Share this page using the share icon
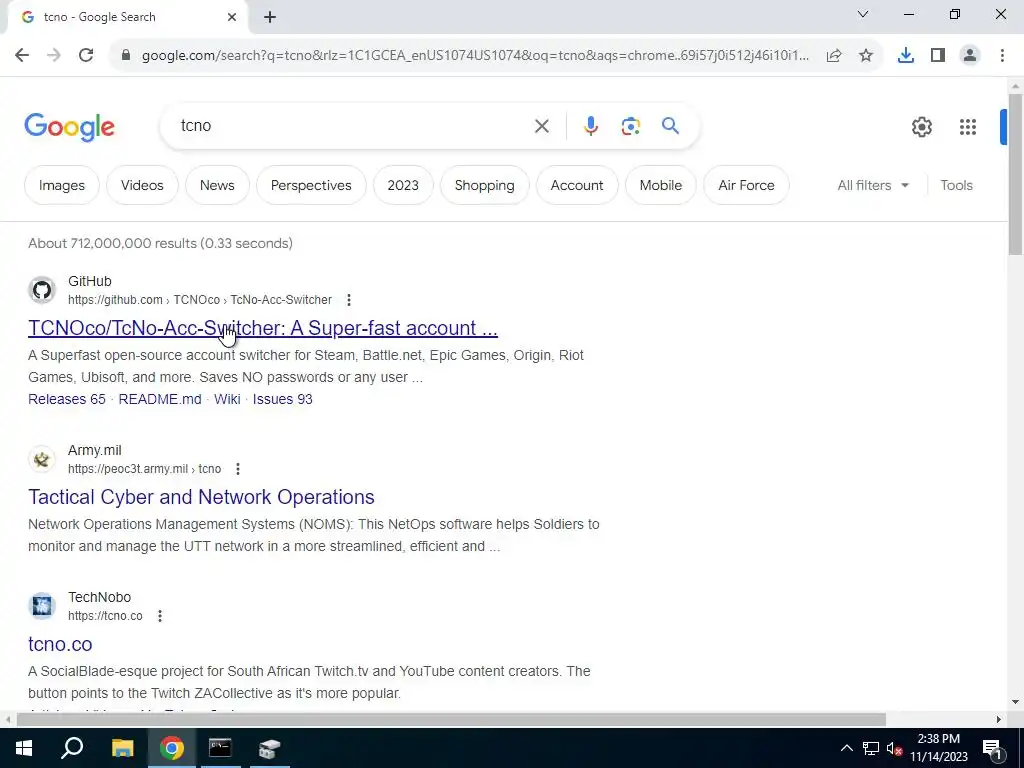1024x768 pixels. pyautogui.click(x=834, y=56)
